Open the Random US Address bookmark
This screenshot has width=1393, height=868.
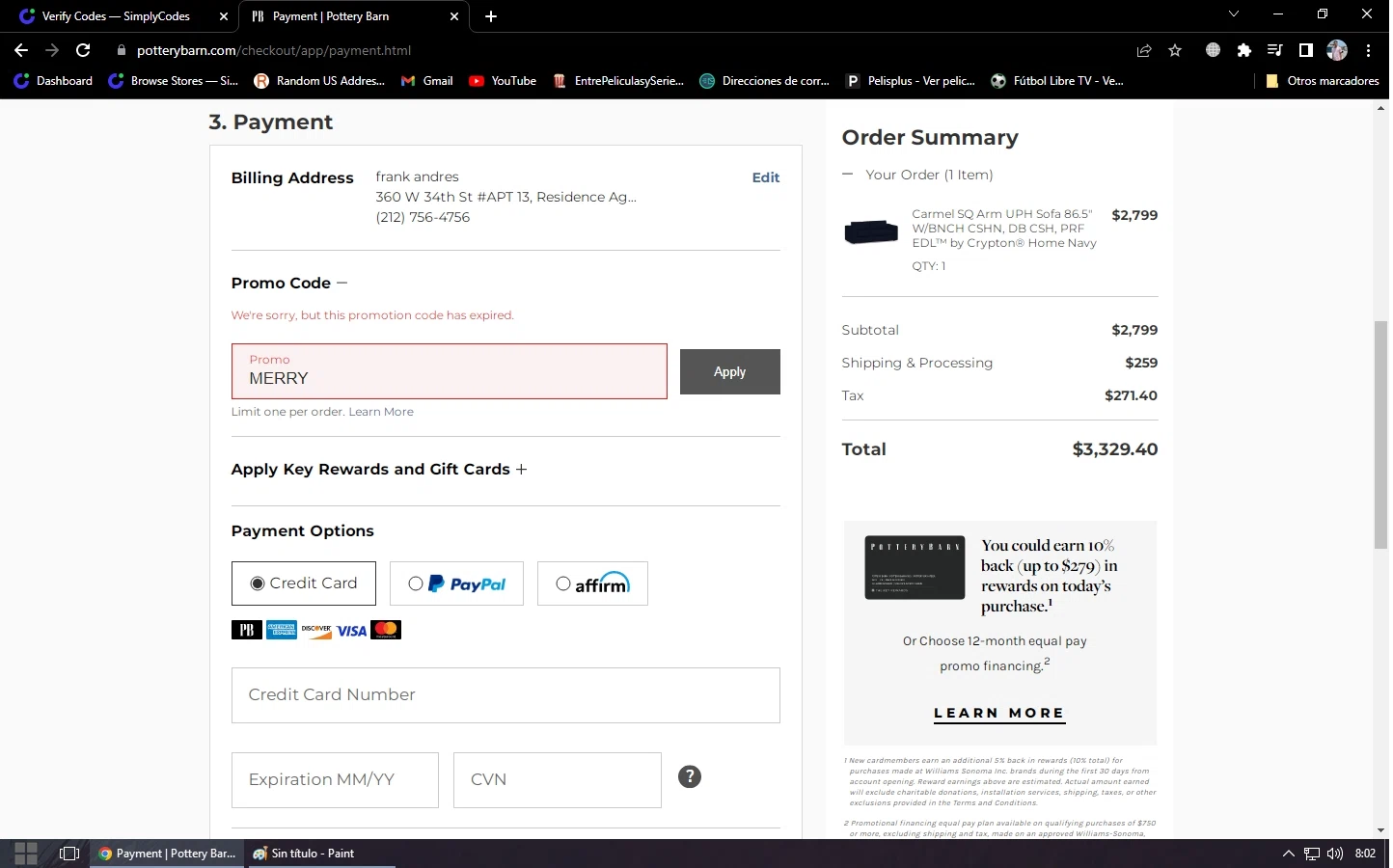click(x=319, y=81)
